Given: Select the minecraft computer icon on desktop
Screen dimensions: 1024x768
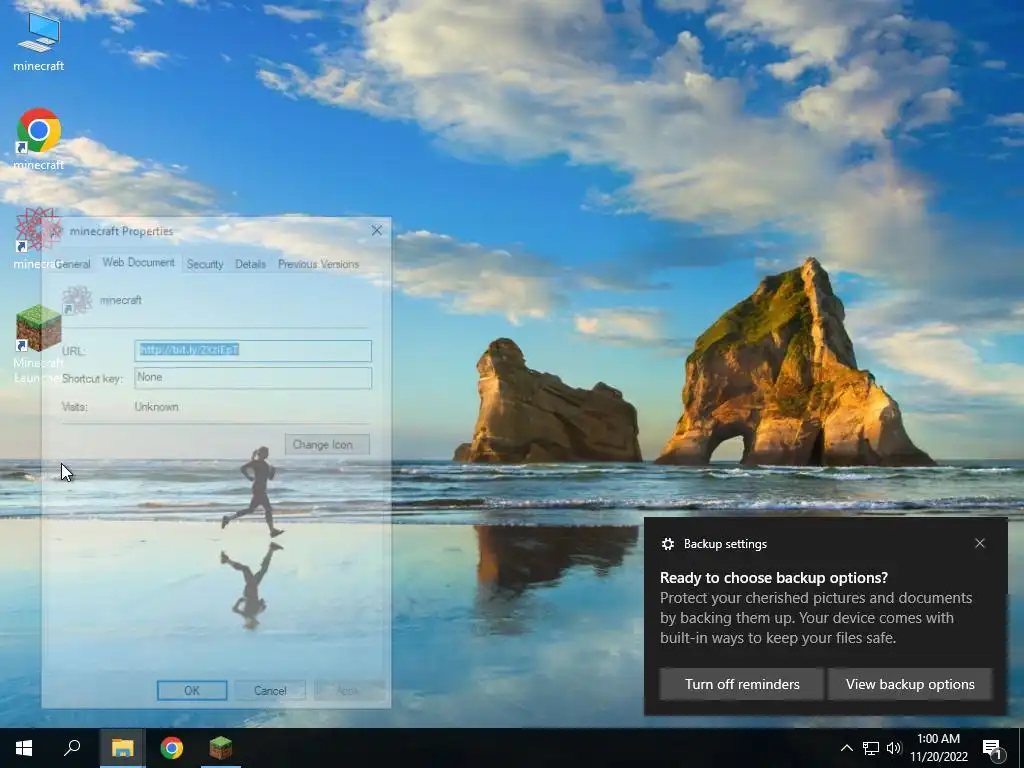Looking at the screenshot, I should pos(39,40).
